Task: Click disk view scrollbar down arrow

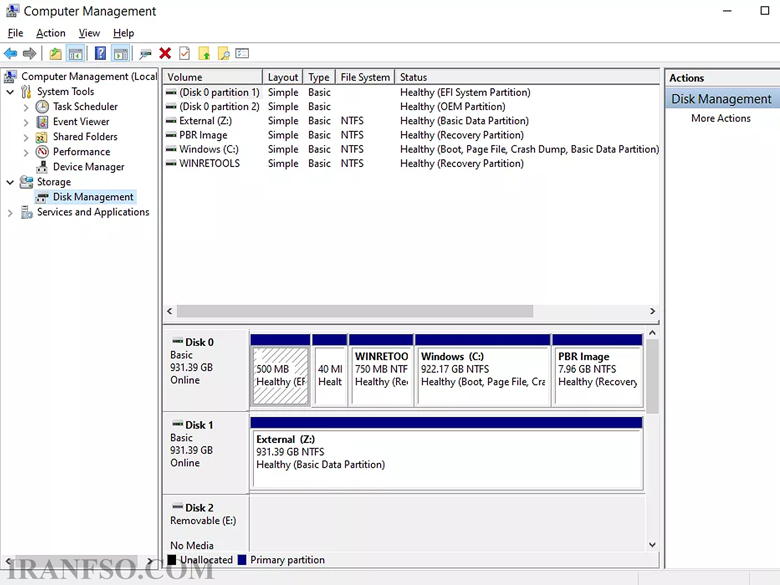Action: click(652, 545)
